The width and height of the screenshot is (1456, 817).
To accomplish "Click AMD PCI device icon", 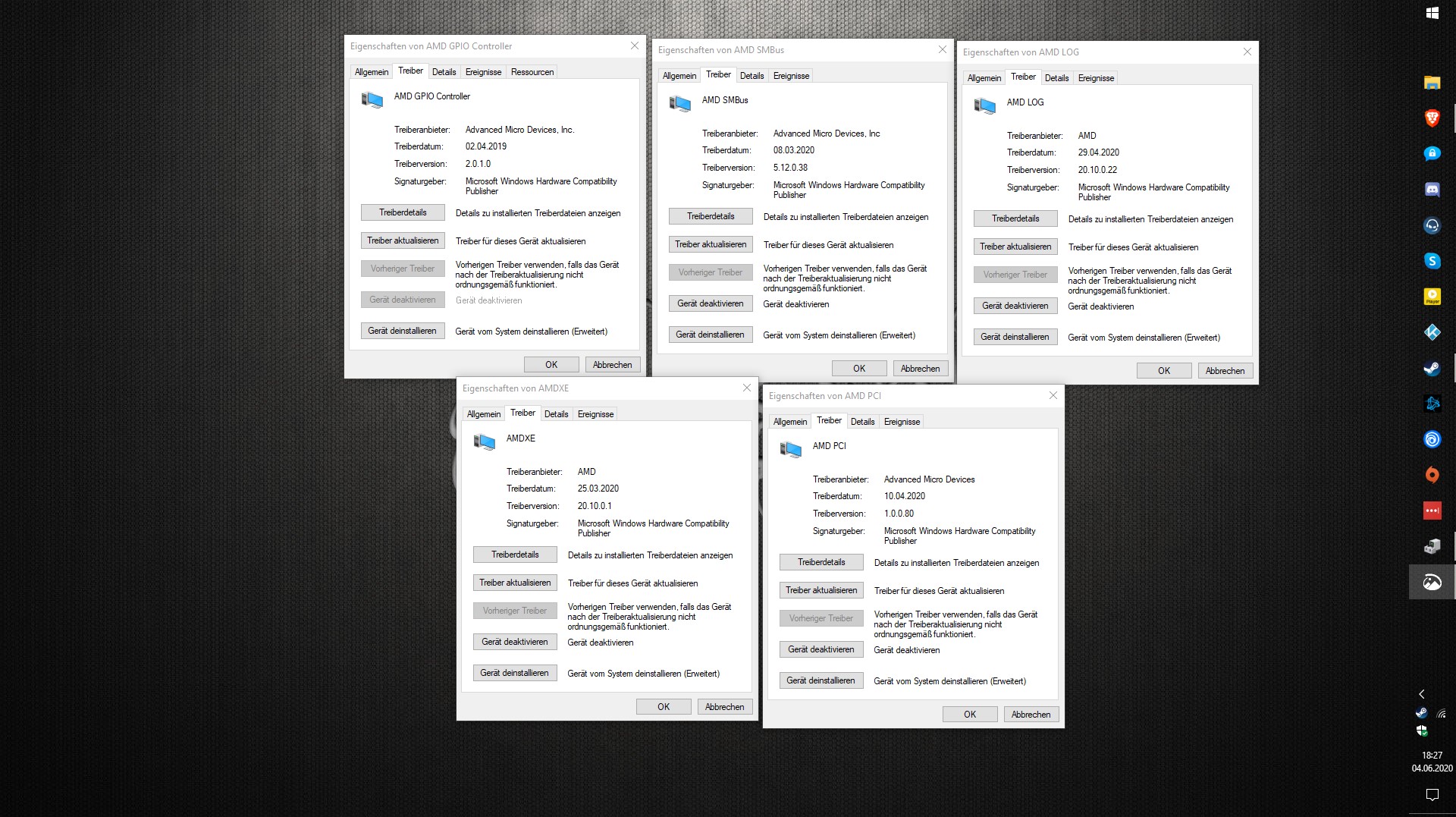I will pos(790,449).
